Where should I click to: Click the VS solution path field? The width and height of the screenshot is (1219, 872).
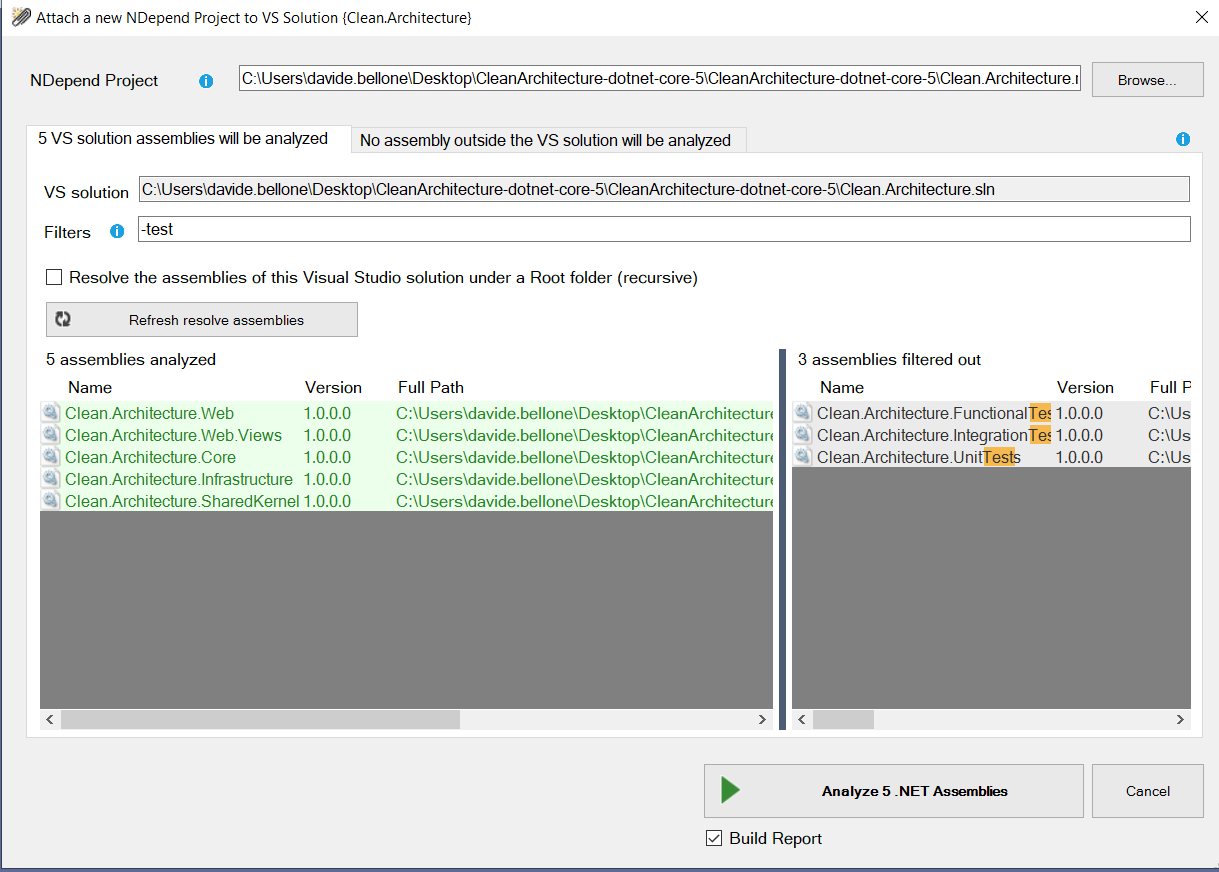tap(664, 189)
